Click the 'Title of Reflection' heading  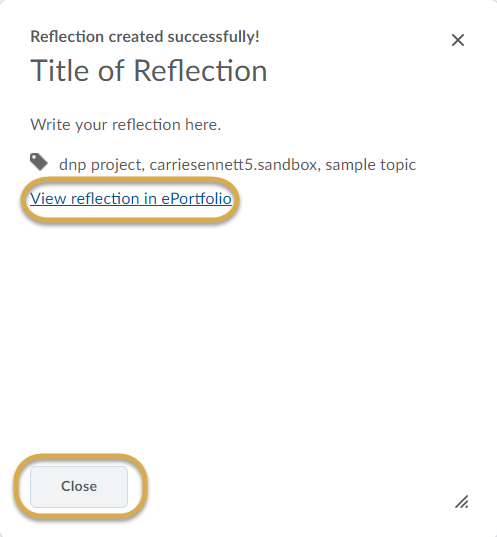pyautogui.click(x=149, y=71)
